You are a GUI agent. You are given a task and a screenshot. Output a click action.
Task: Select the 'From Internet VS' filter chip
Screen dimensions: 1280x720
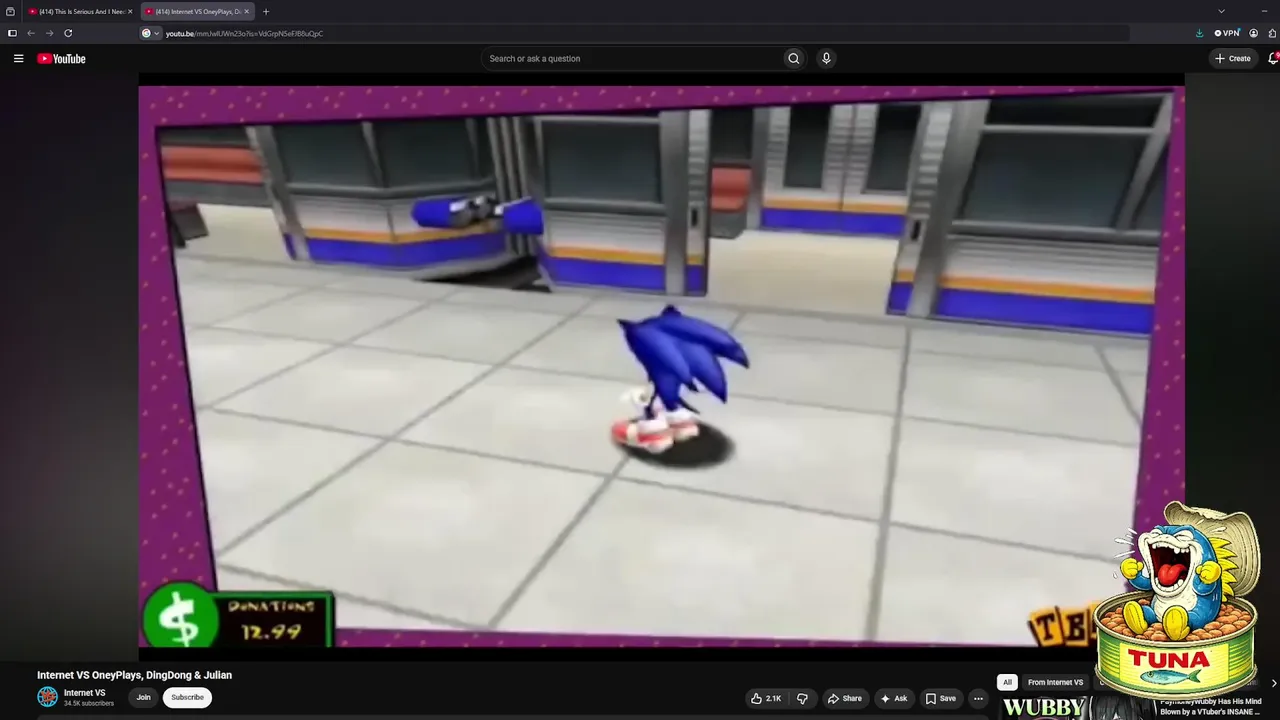pyautogui.click(x=1055, y=682)
